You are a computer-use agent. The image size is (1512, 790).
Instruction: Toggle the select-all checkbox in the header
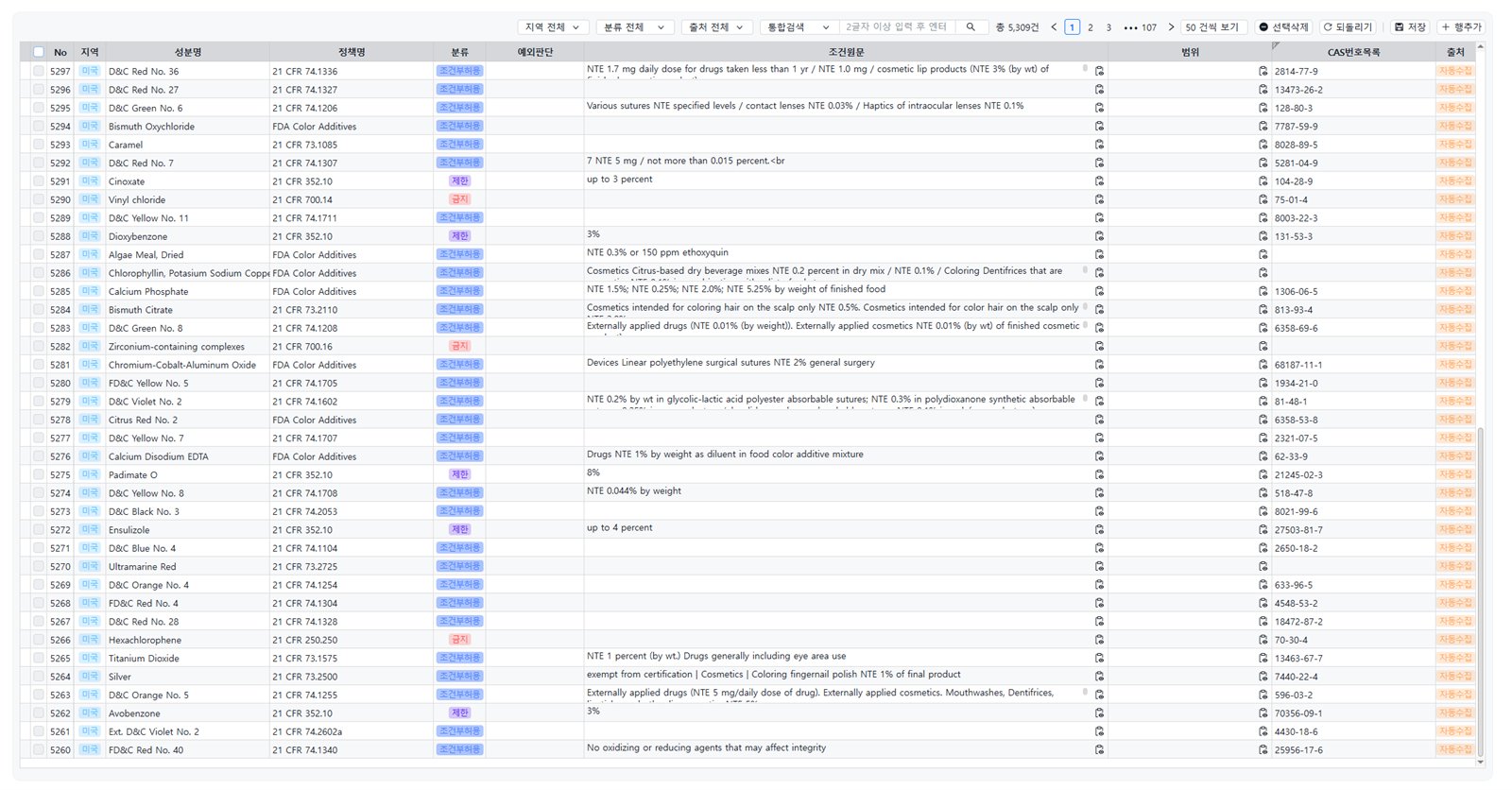38,52
